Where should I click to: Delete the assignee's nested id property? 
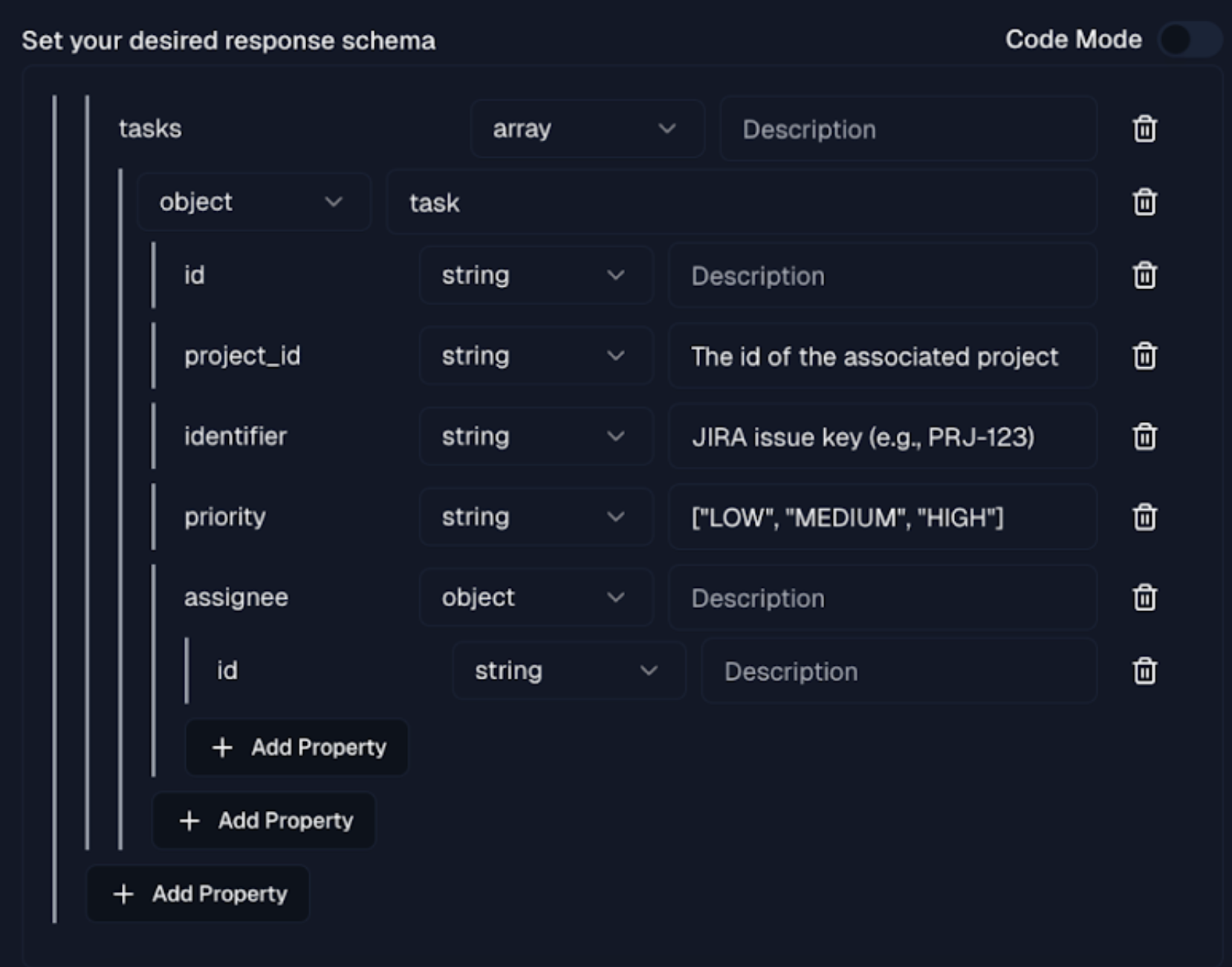point(1144,670)
